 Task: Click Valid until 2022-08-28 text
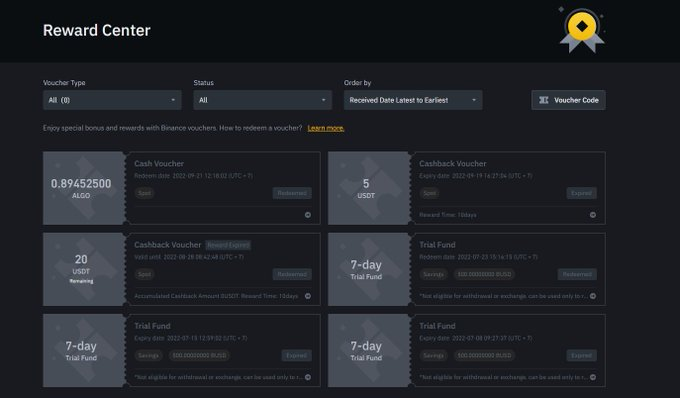tap(189, 257)
